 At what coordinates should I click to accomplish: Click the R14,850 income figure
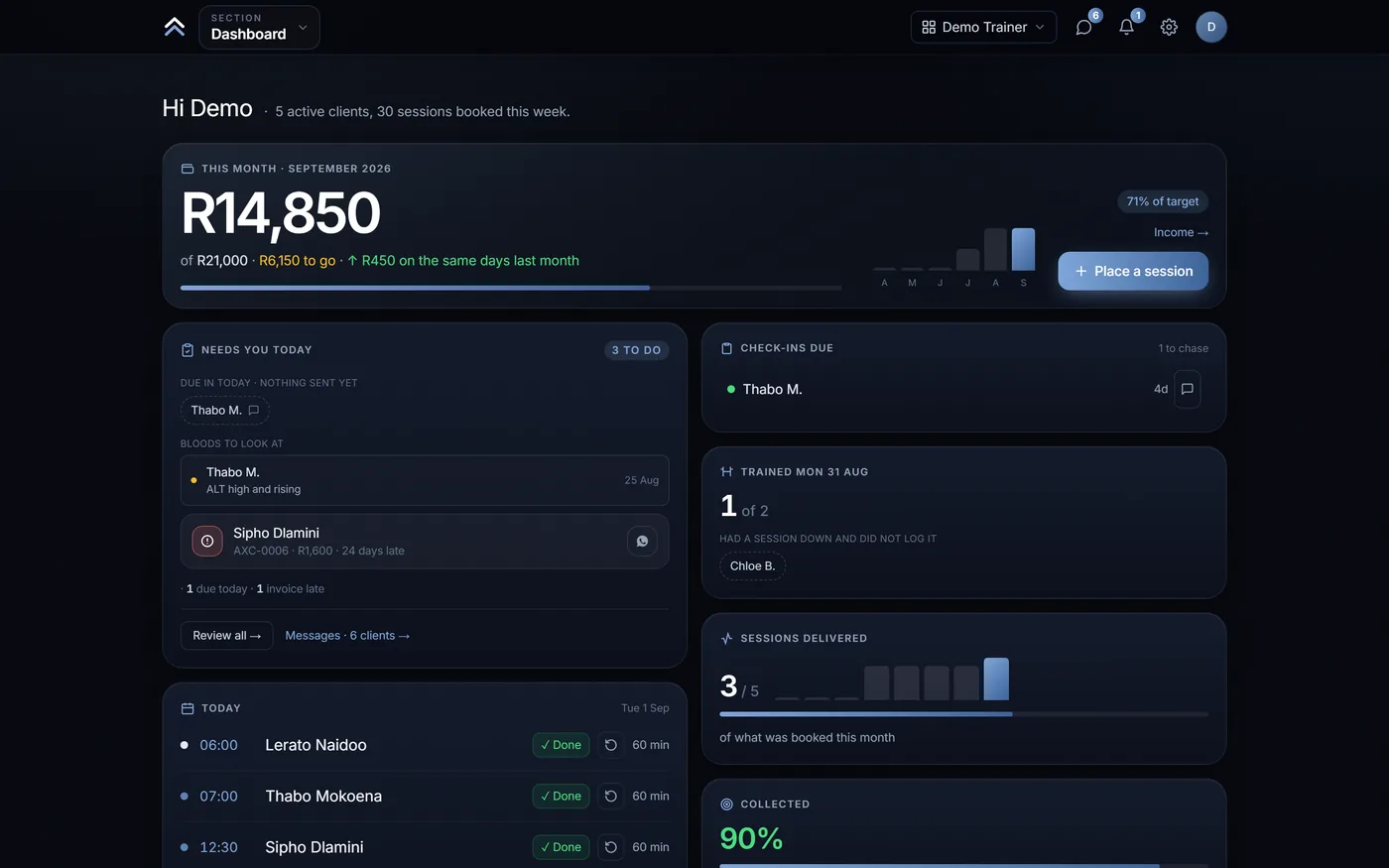[281, 213]
